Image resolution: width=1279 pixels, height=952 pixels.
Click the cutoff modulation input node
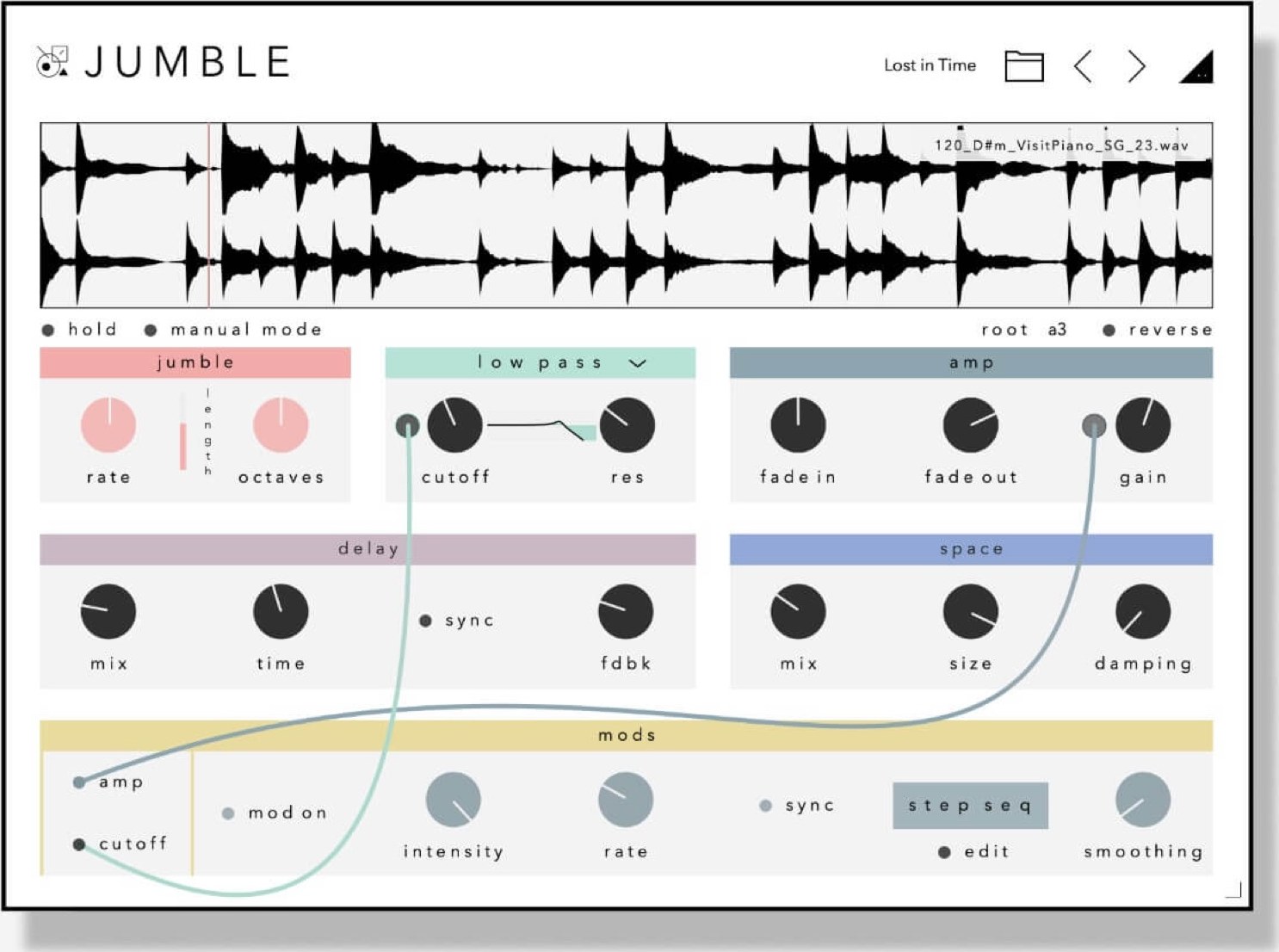pyautogui.click(x=407, y=425)
